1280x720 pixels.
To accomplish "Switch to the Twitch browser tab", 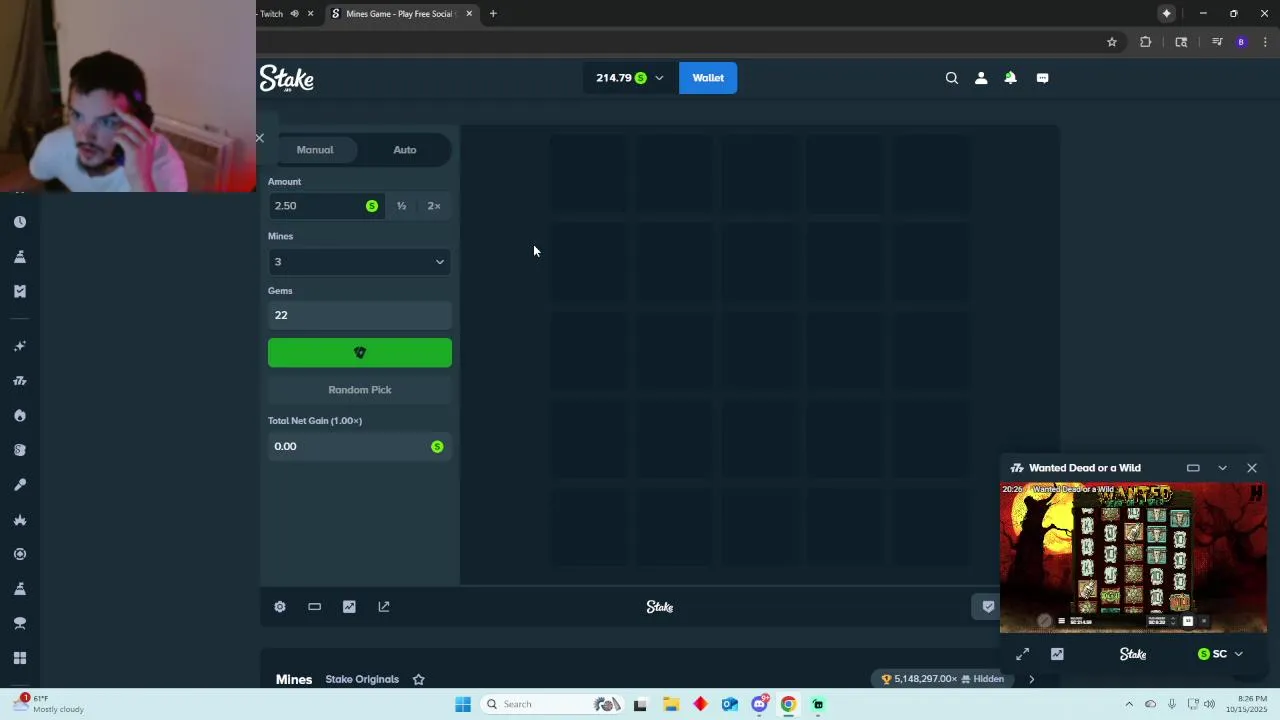I will [x=270, y=14].
